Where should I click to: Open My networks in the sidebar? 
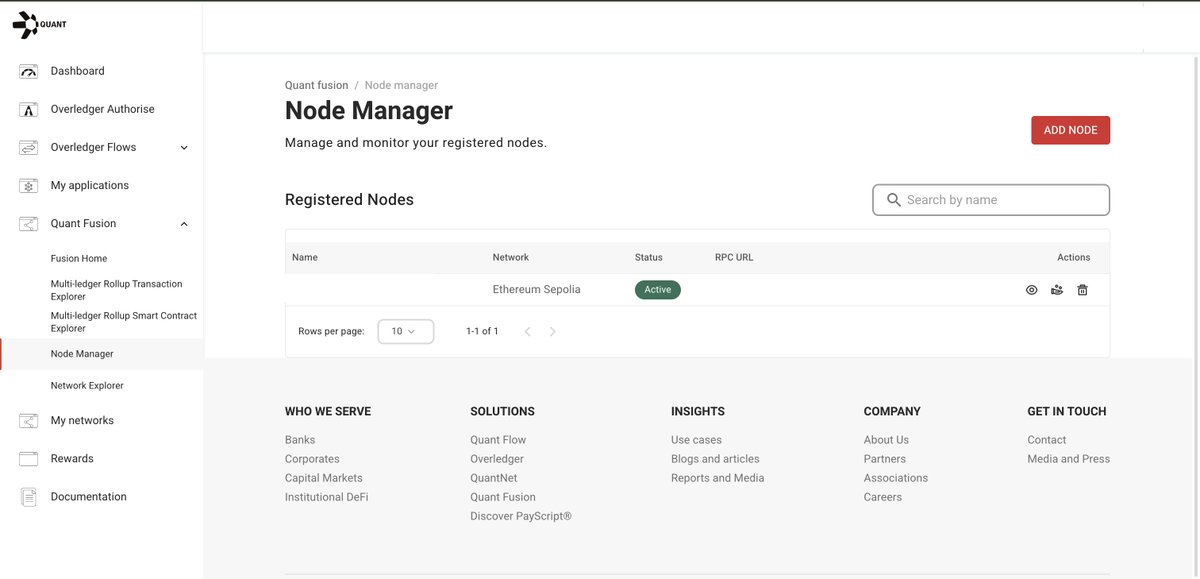(x=82, y=420)
